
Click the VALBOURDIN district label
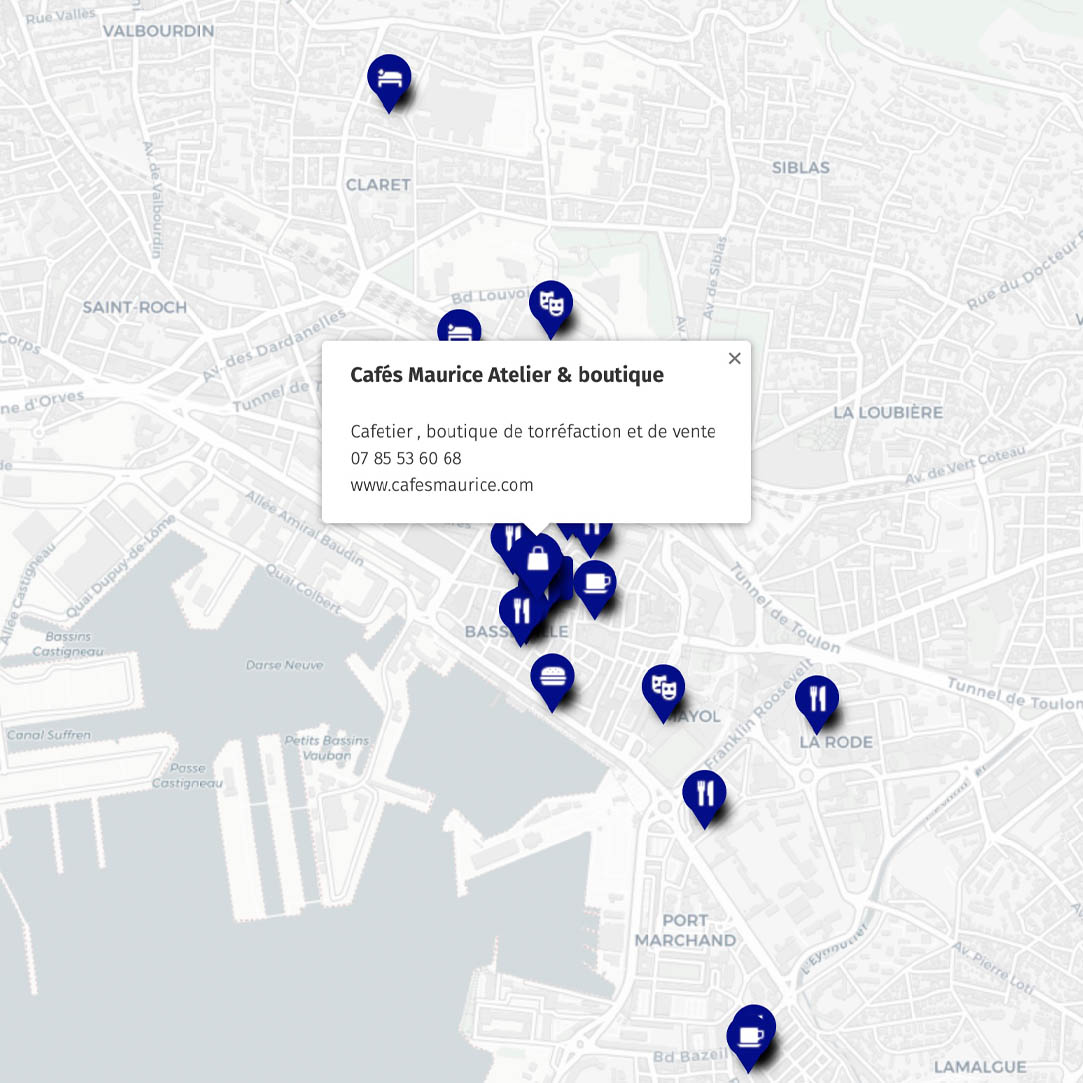[x=158, y=31]
